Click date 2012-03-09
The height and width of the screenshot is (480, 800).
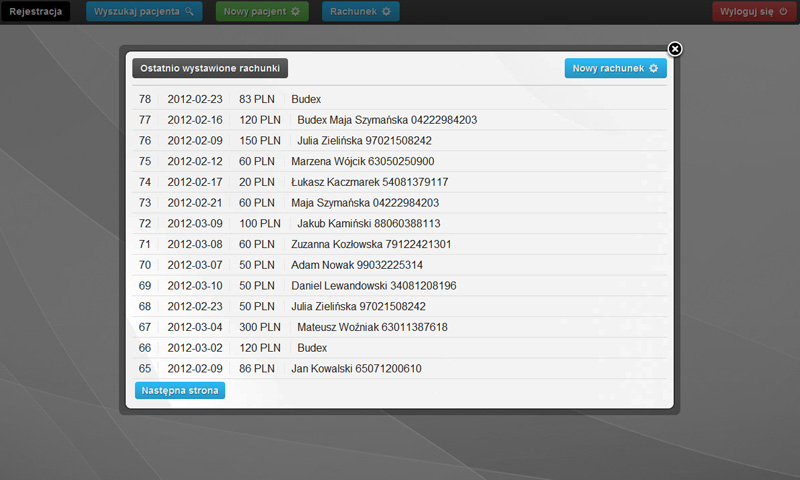pyautogui.click(x=195, y=223)
